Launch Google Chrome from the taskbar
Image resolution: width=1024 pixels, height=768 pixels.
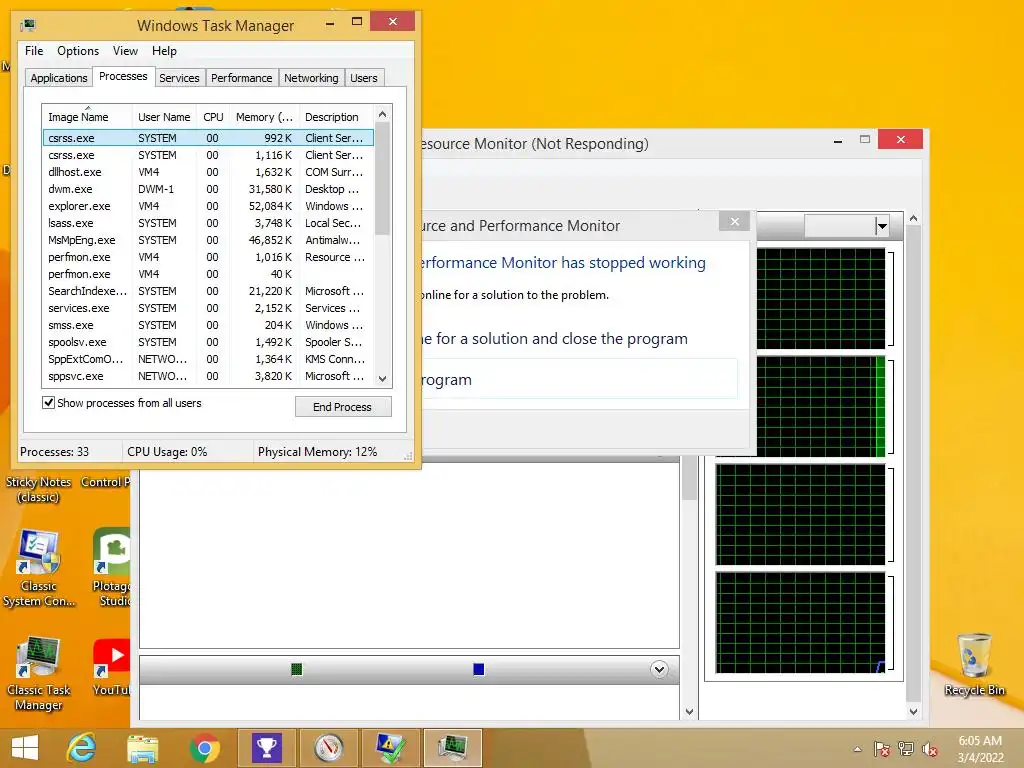(x=204, y=748)
